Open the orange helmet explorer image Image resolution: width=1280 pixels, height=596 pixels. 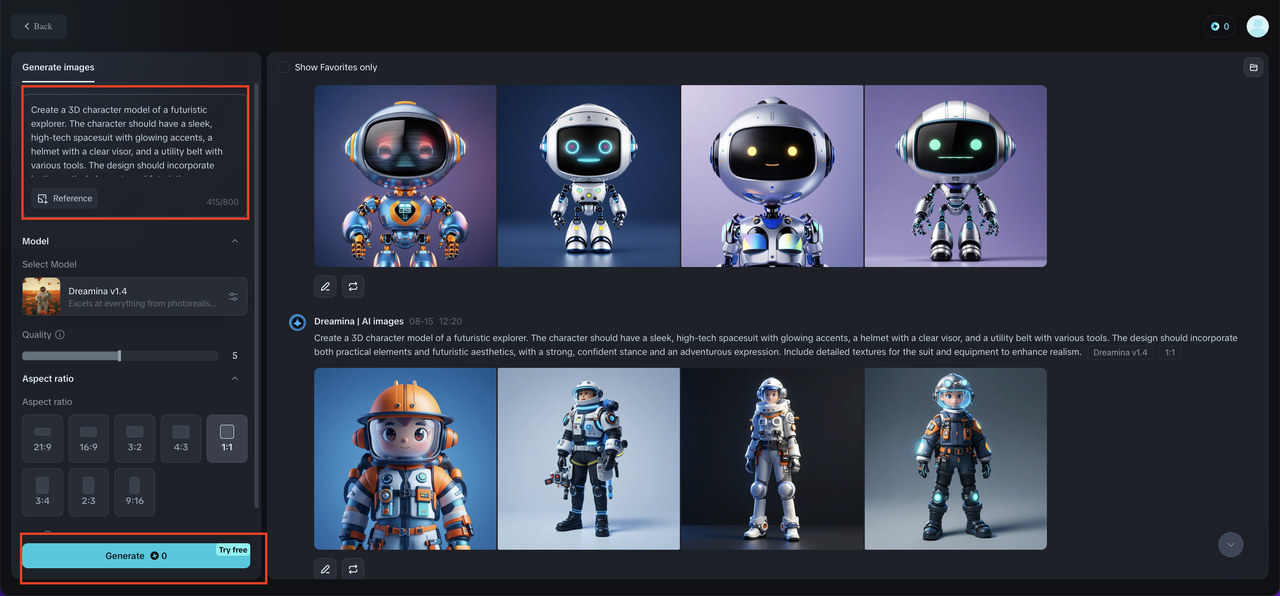[x=405, y=459]
